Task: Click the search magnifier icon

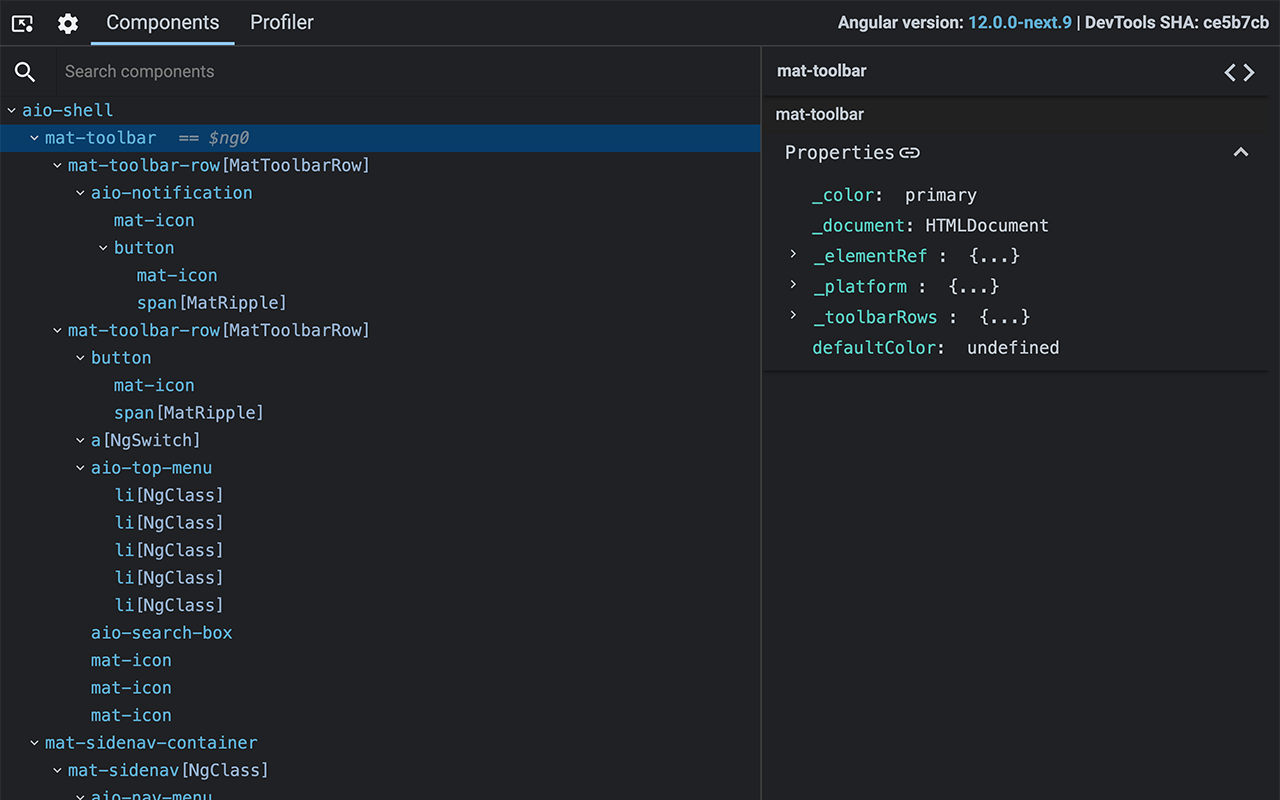Action: tap(24, 71)
